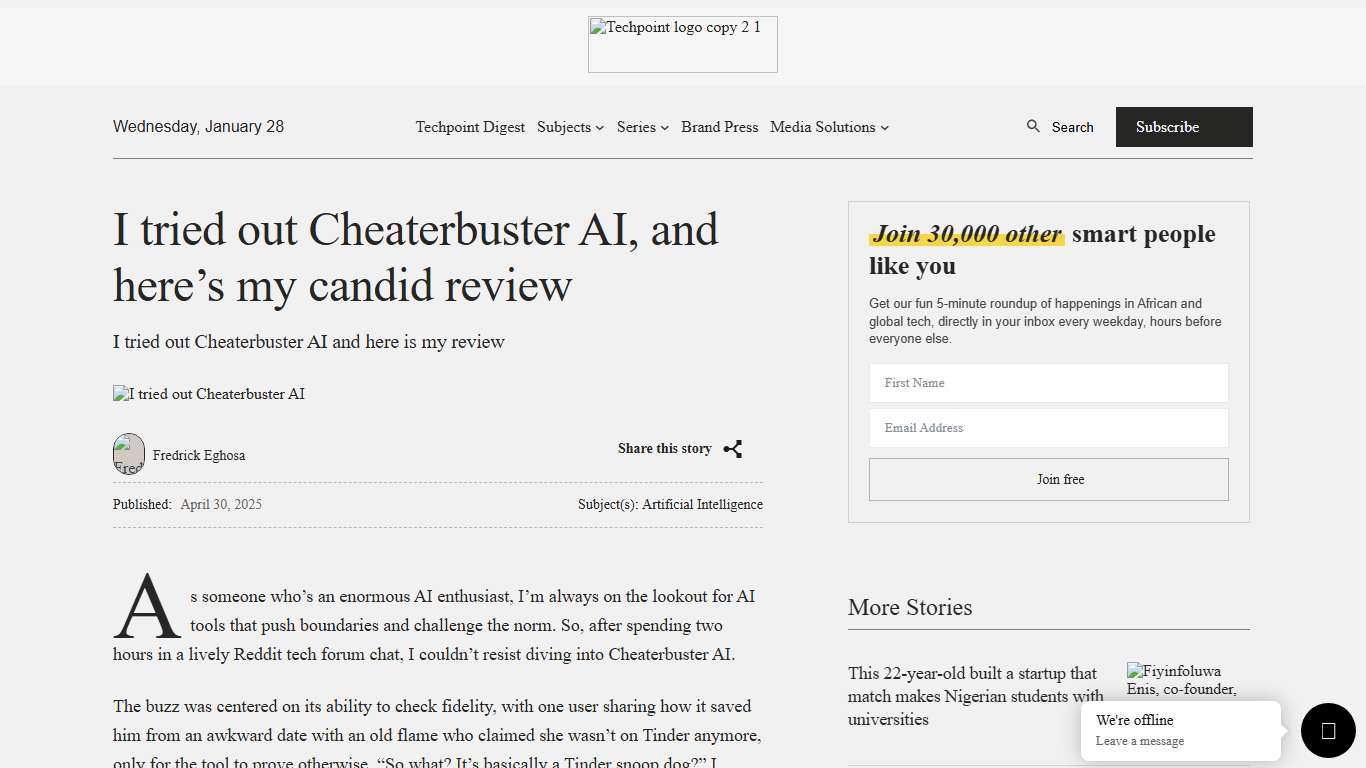Click the author name Fredrick Eghosa
Image resolution: width=1366 pixels, height=768 pixels.
tap(198, 455)
